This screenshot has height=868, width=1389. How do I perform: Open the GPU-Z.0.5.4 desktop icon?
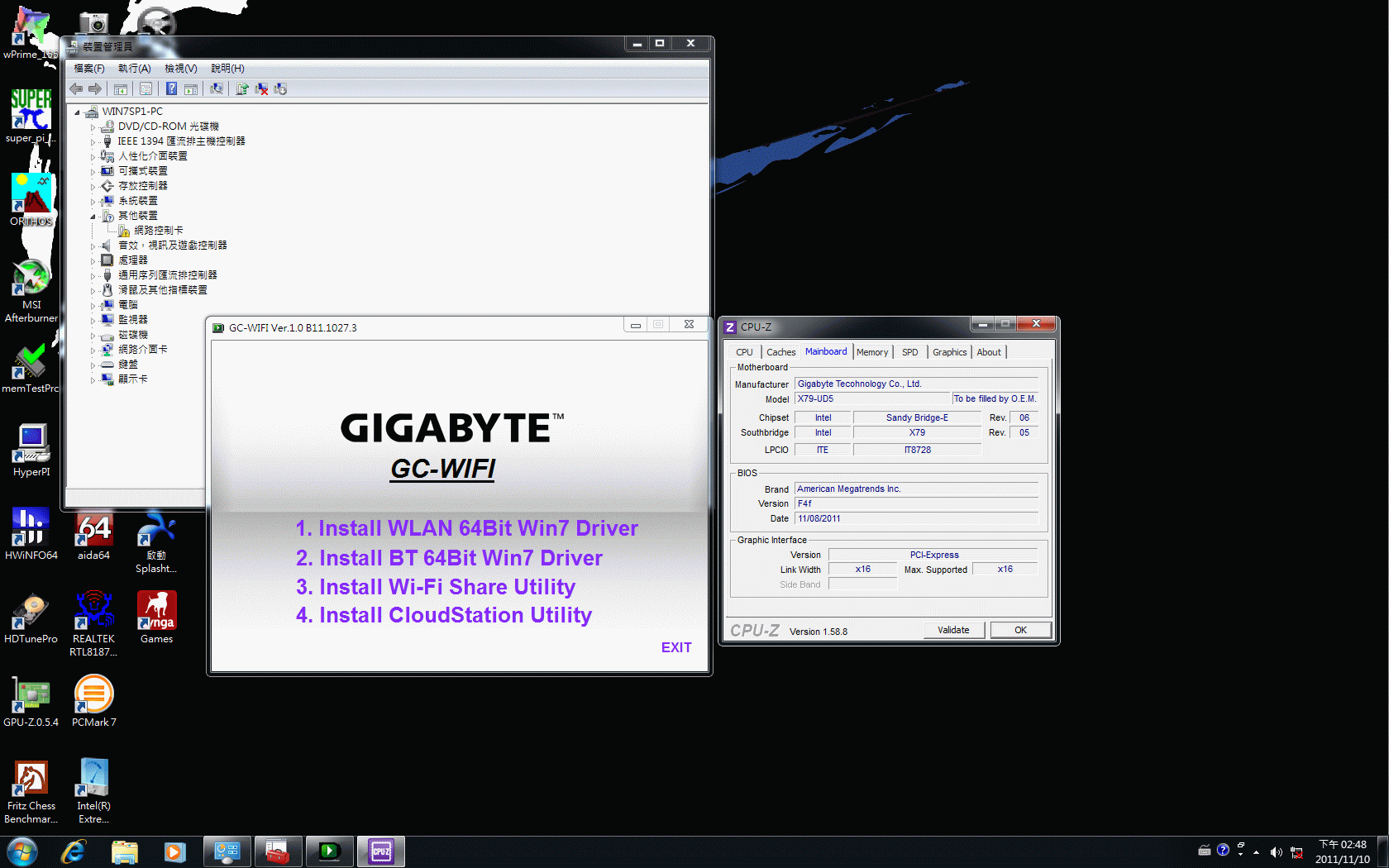tap(31, 701)
